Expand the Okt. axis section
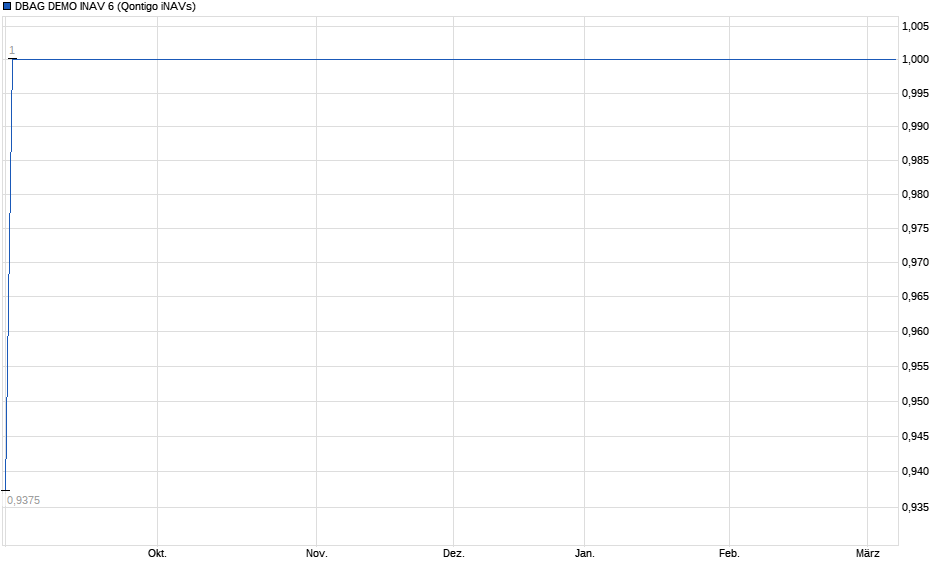This screenshot has width=940, height=579. click(x=157, y=552)
